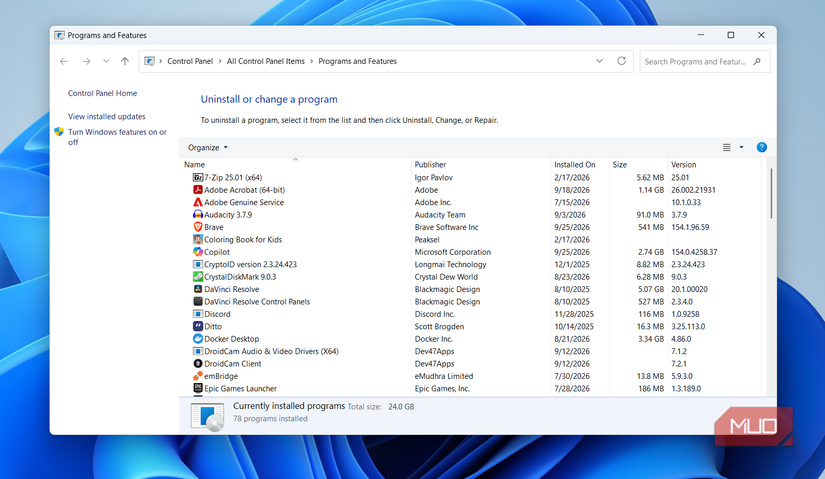Screen dimensions: 825x479
Task: Refresh the Programs and Features list
Action: click(x=621, y=61)
